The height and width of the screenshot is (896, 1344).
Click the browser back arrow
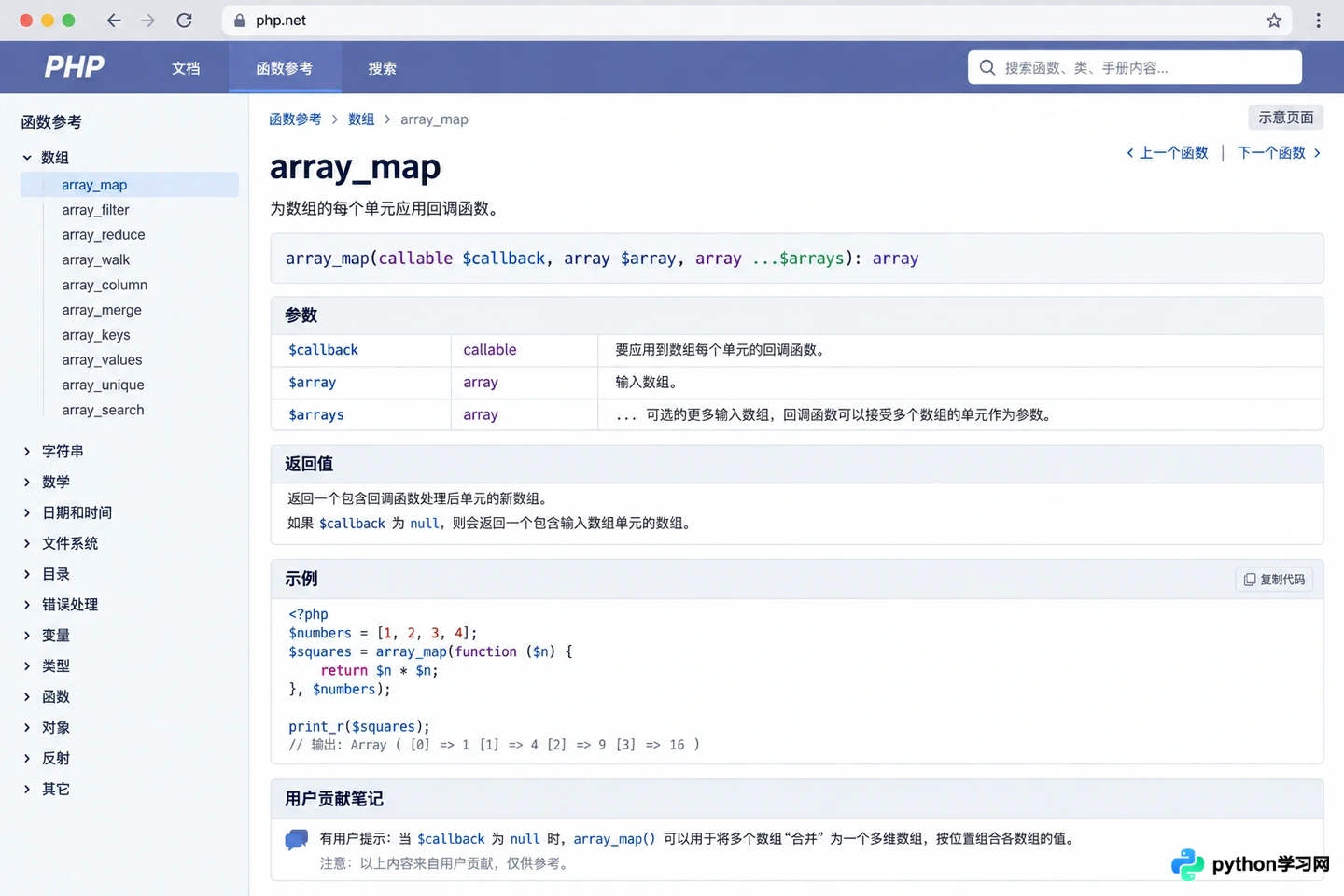114,21
